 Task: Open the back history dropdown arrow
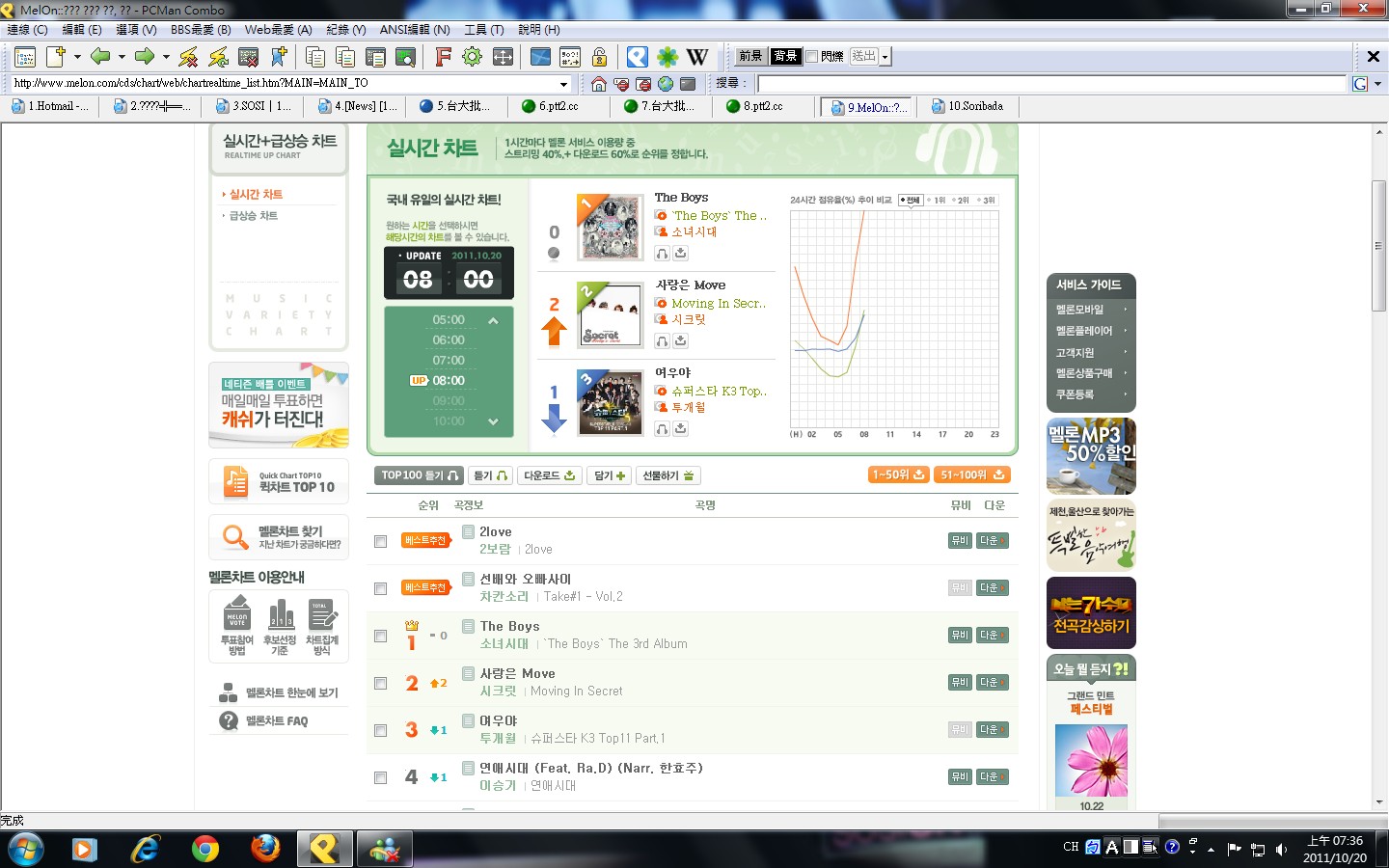(122, 57)
